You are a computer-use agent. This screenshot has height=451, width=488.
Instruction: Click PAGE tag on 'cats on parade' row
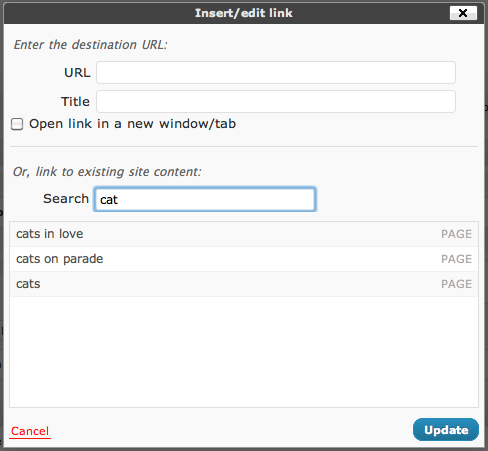point(456,259)
